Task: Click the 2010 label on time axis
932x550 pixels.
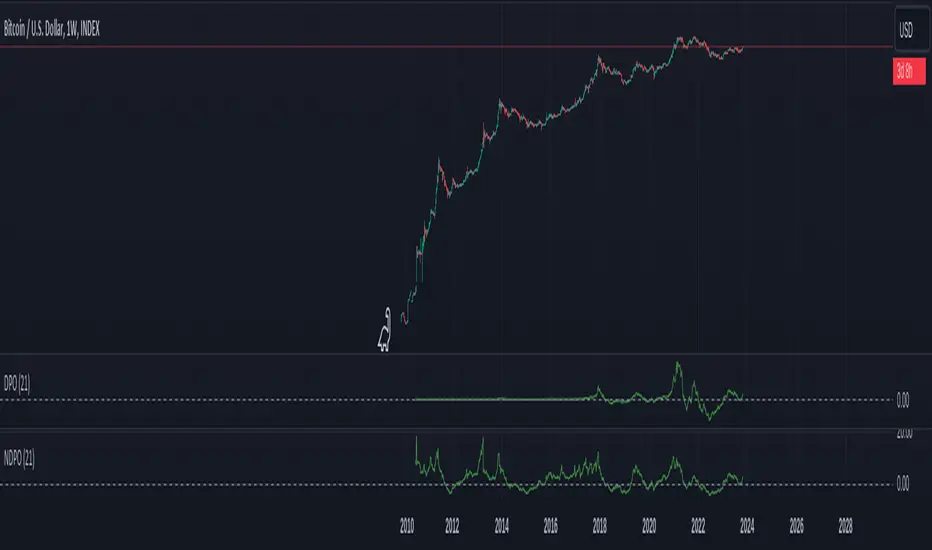Action: click(407, 526)
